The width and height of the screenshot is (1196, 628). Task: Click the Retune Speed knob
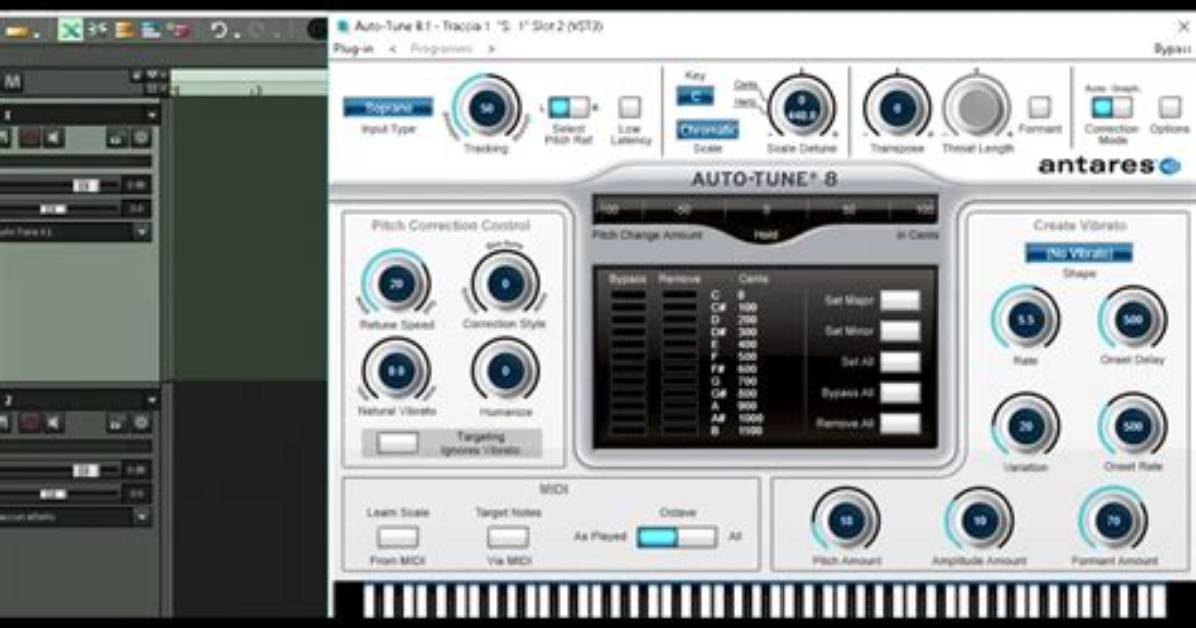point(396,284)
